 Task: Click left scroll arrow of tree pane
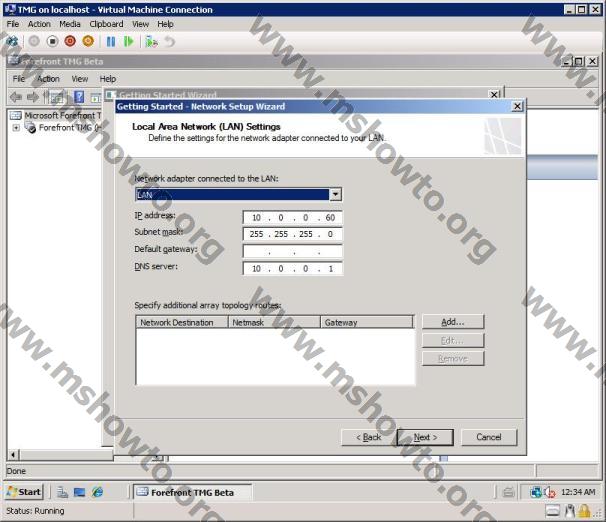(x=13, y=455)
